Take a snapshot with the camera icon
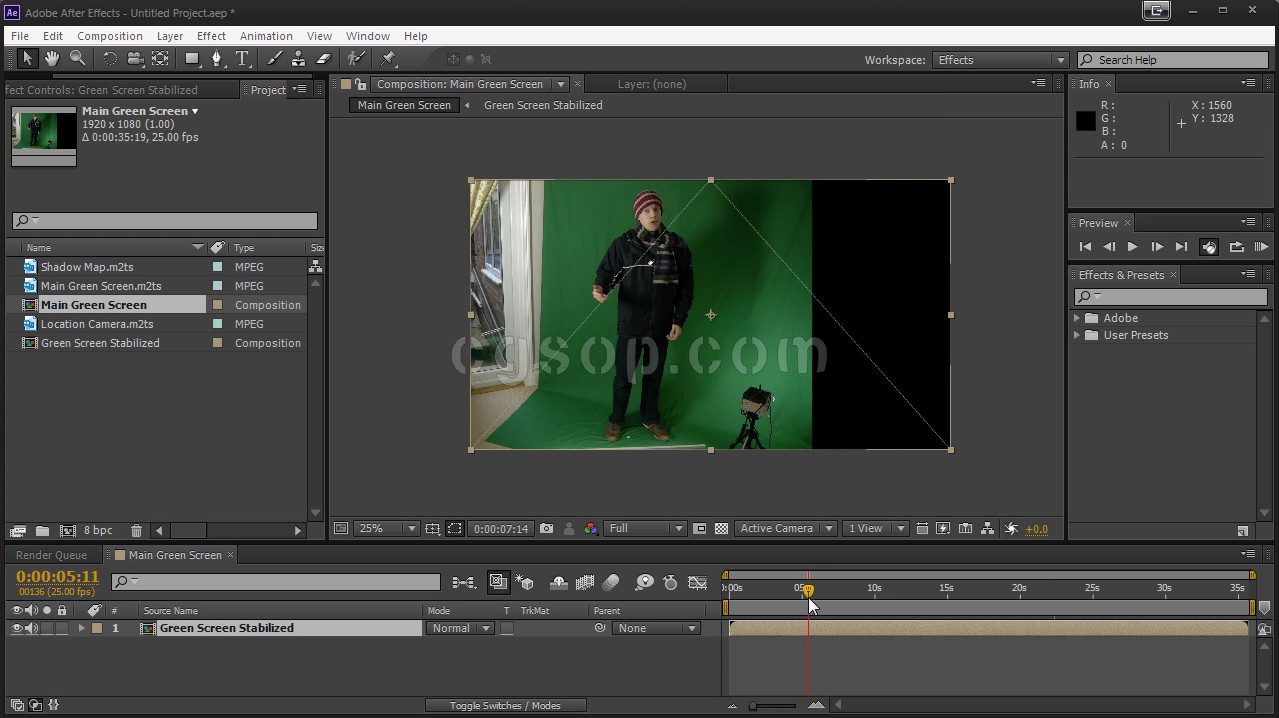 pos(546,528)
